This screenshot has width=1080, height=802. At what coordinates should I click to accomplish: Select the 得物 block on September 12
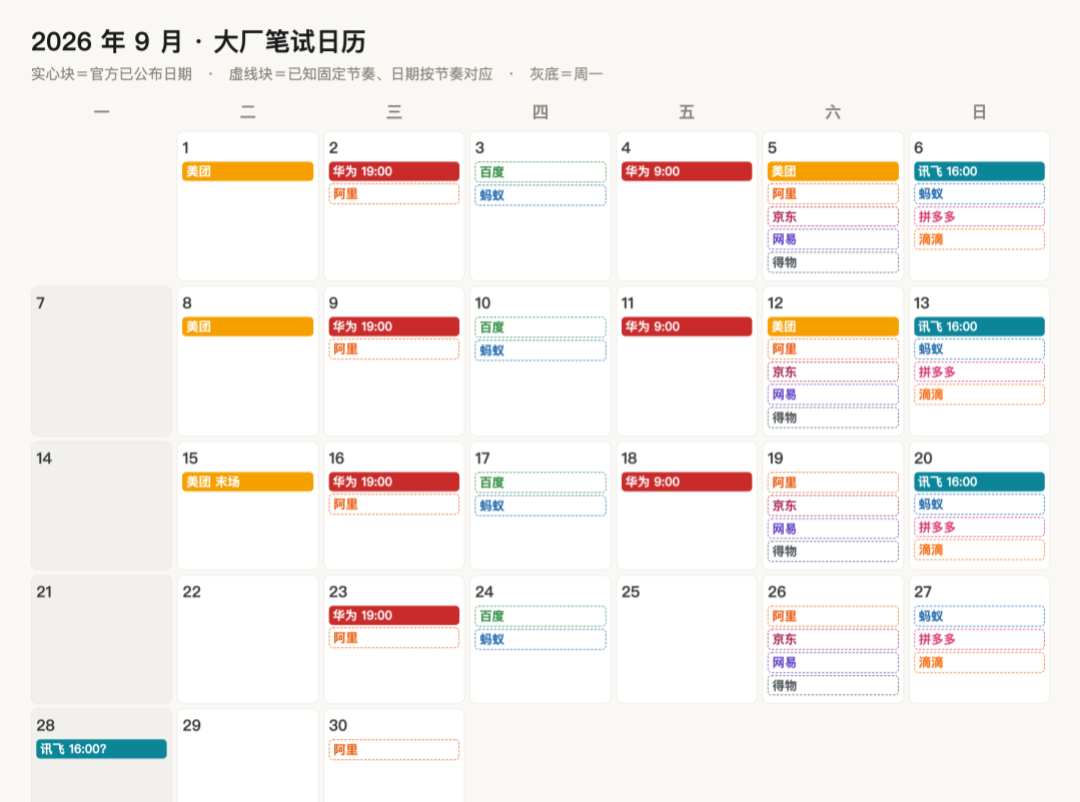pyautogui.click(x=833, y=418)
